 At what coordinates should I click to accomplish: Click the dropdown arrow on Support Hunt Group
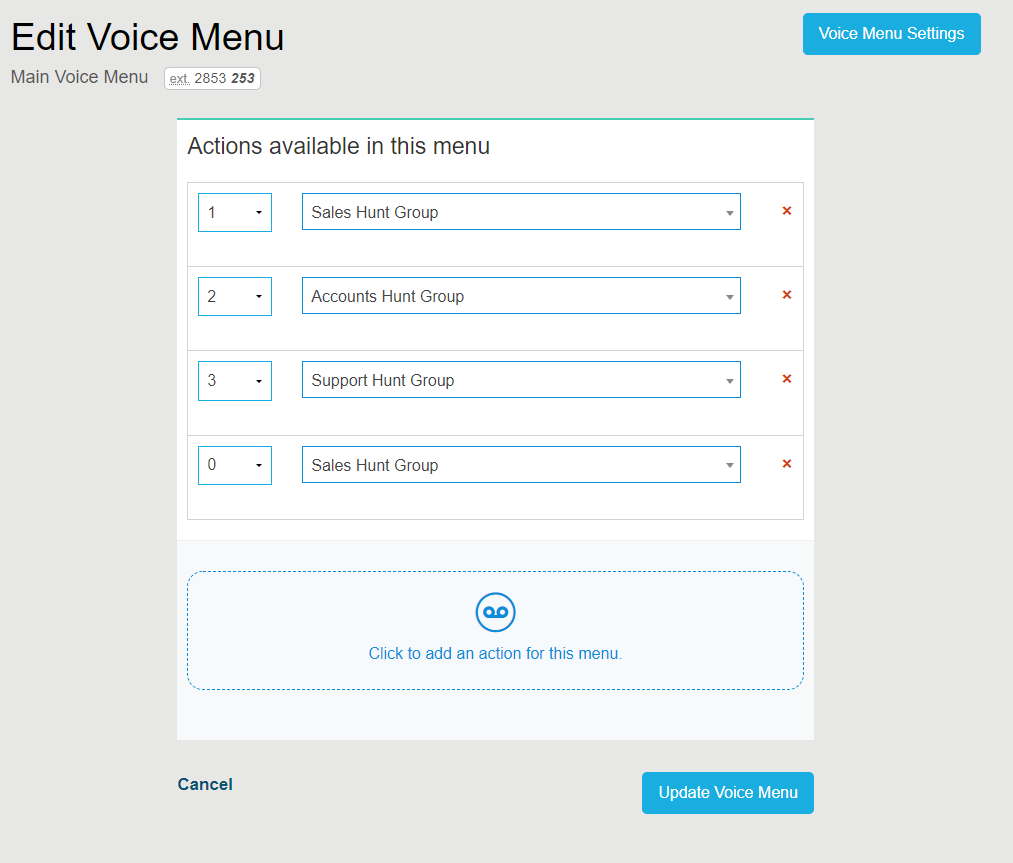[729, 379]
